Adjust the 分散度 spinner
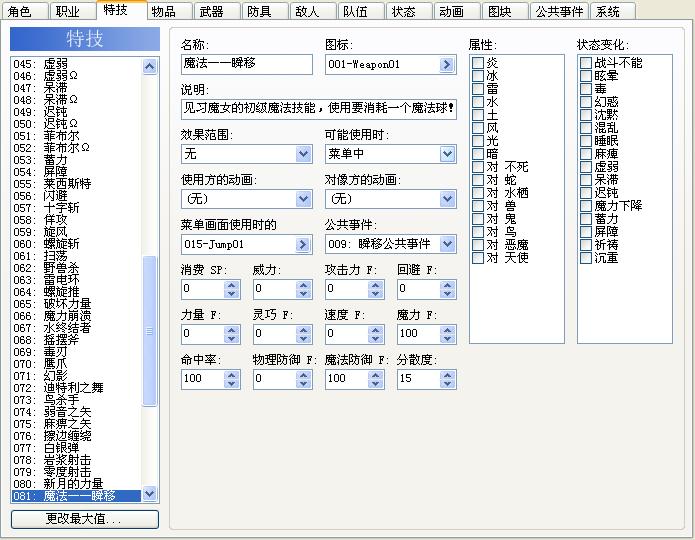This screenshot has width=695, height=540. click(x=447, y=379)
